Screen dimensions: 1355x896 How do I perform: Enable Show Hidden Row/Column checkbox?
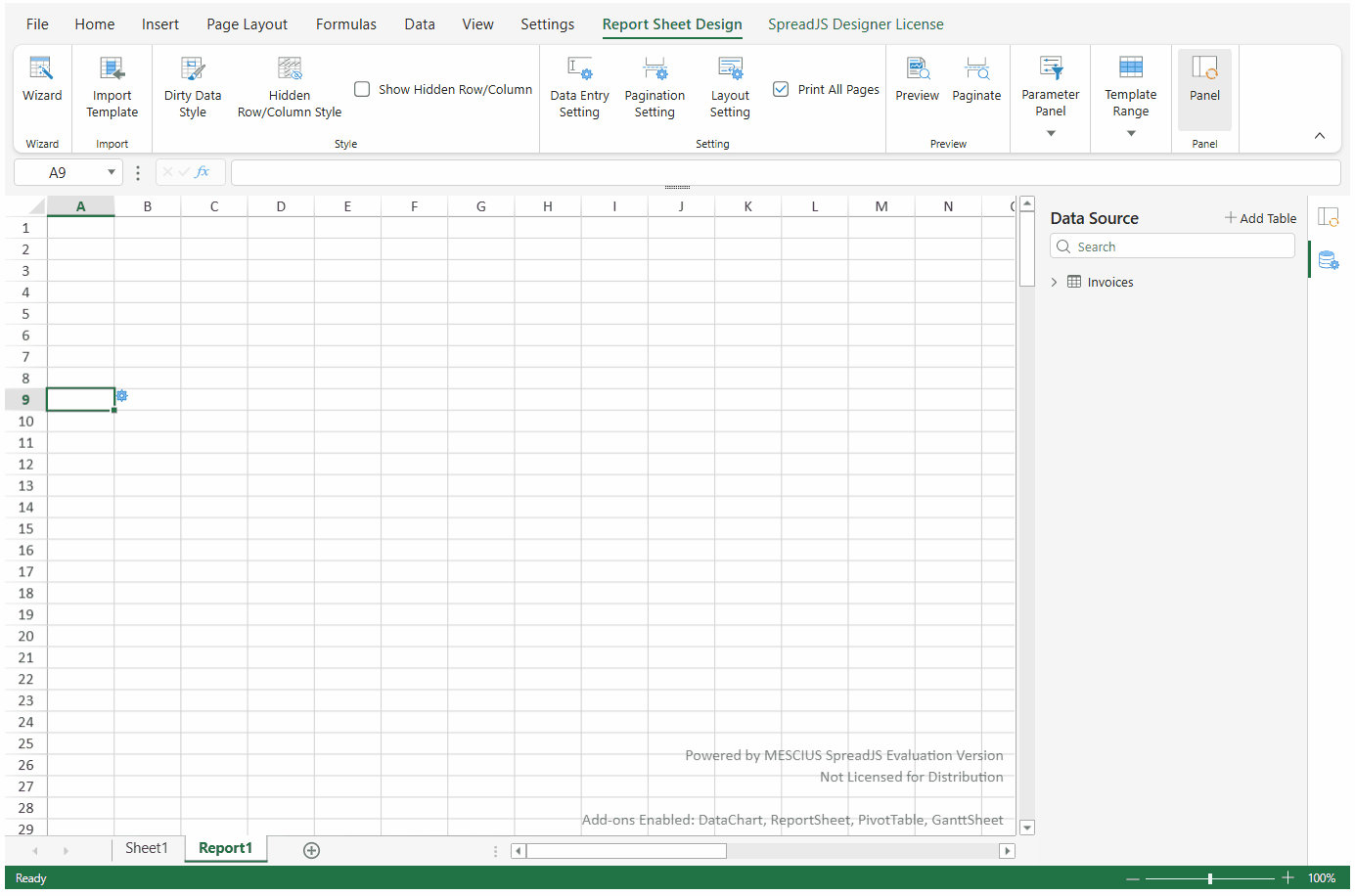click(x=362, y=89)
